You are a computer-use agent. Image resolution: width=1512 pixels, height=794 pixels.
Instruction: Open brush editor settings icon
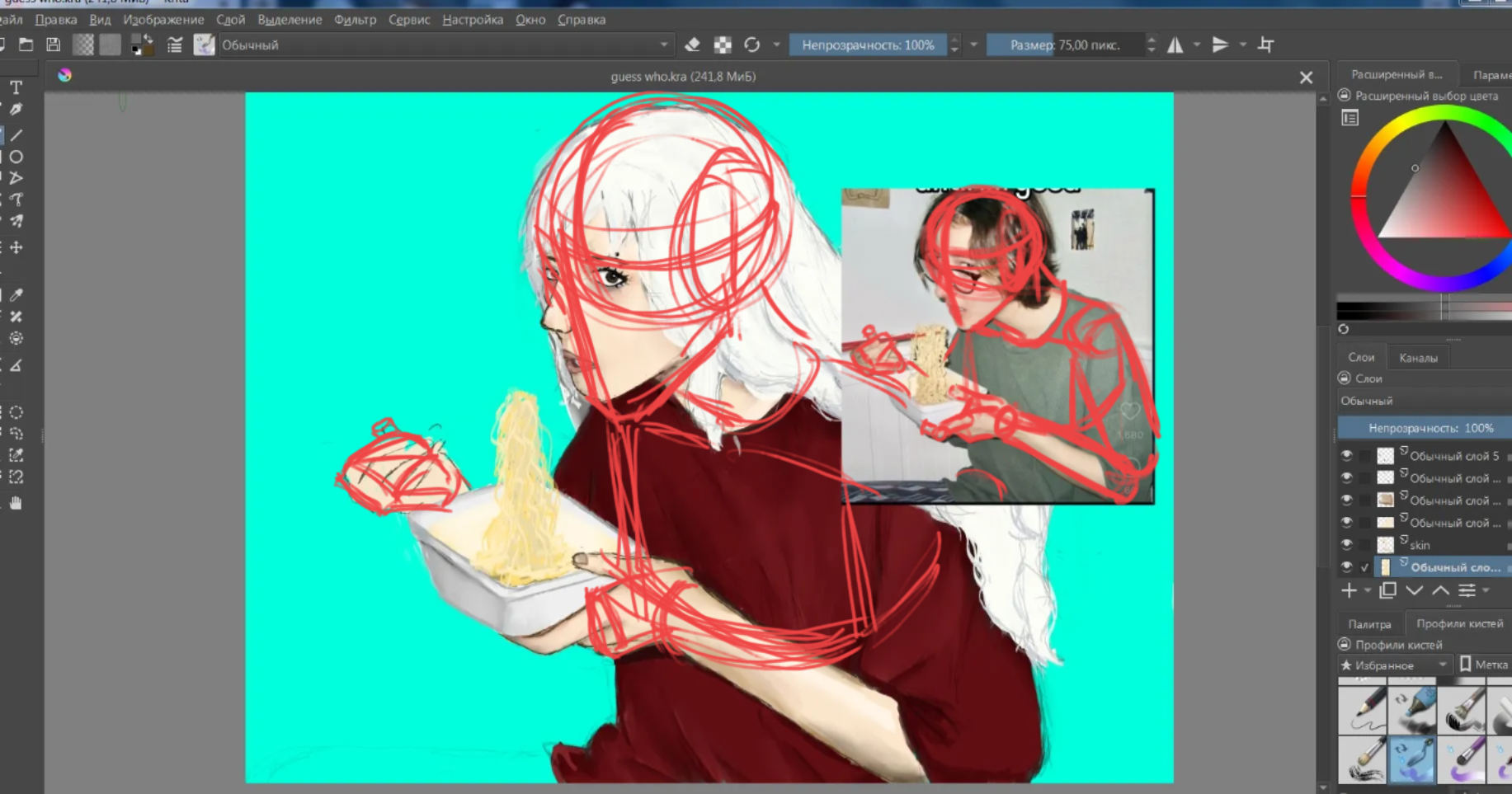pyautogui.click(x=174, y=45)
